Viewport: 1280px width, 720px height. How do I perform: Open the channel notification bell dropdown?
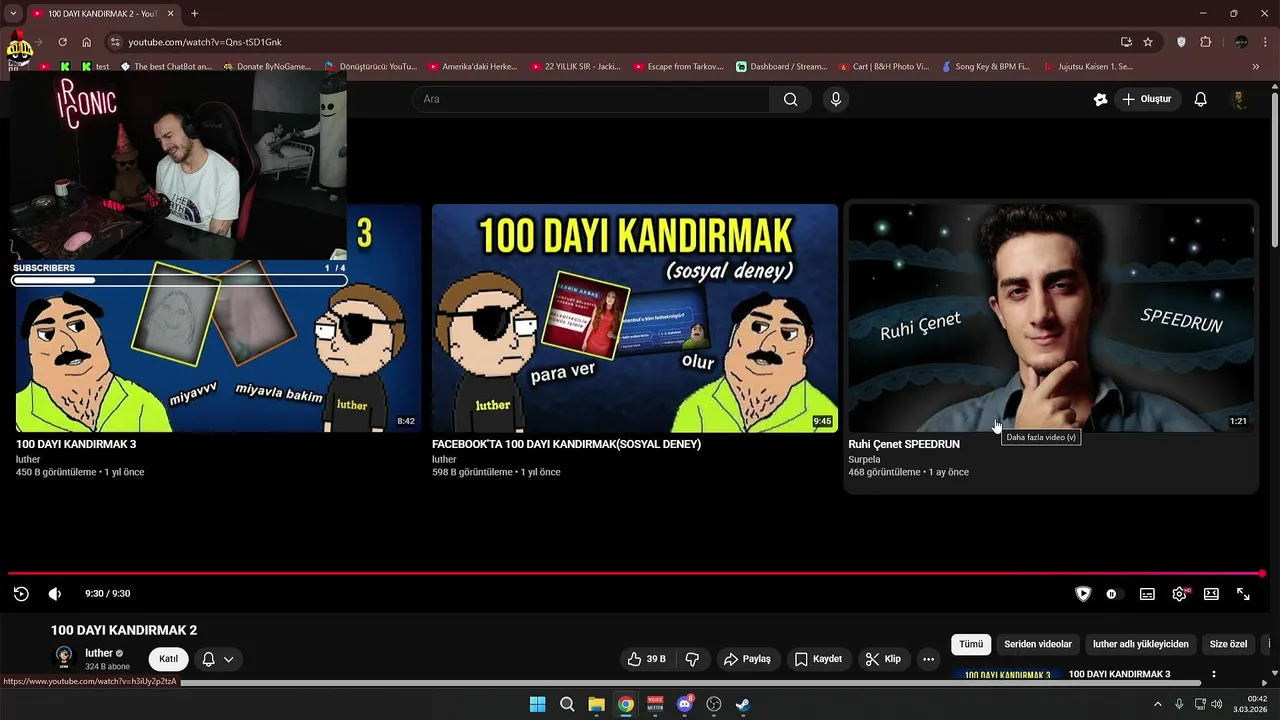pyautogui.click(x=218, y=659)
